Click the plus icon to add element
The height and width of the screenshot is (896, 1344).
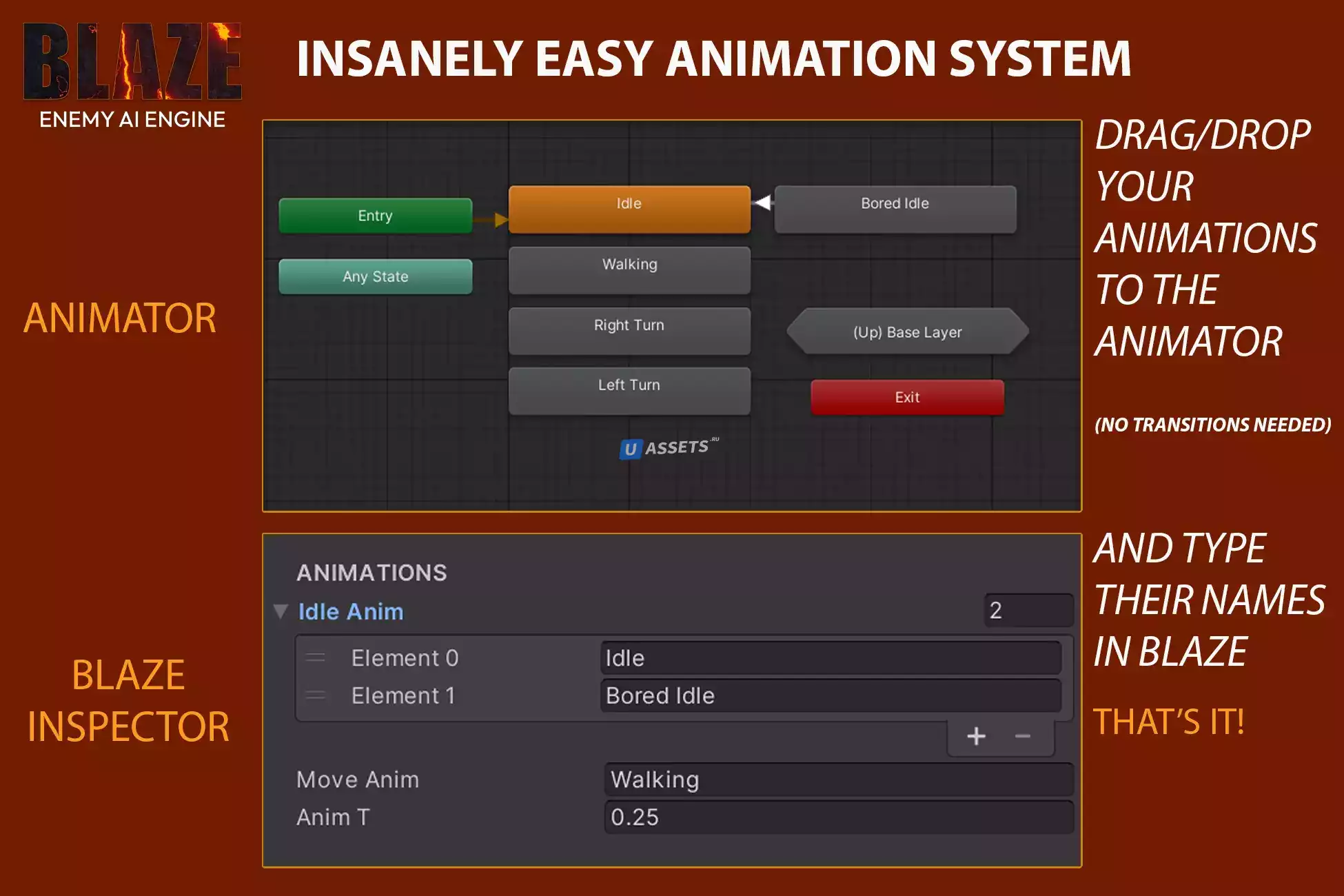point(976,736)
